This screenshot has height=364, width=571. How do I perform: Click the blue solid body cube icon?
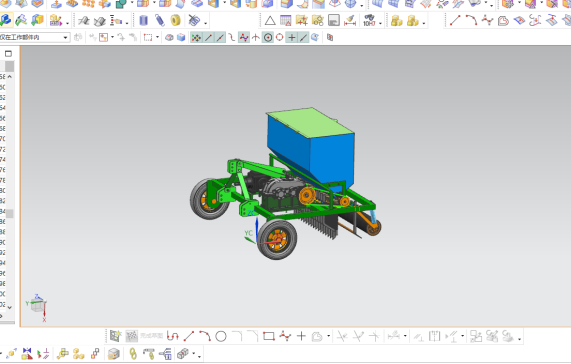pos(181,37)
